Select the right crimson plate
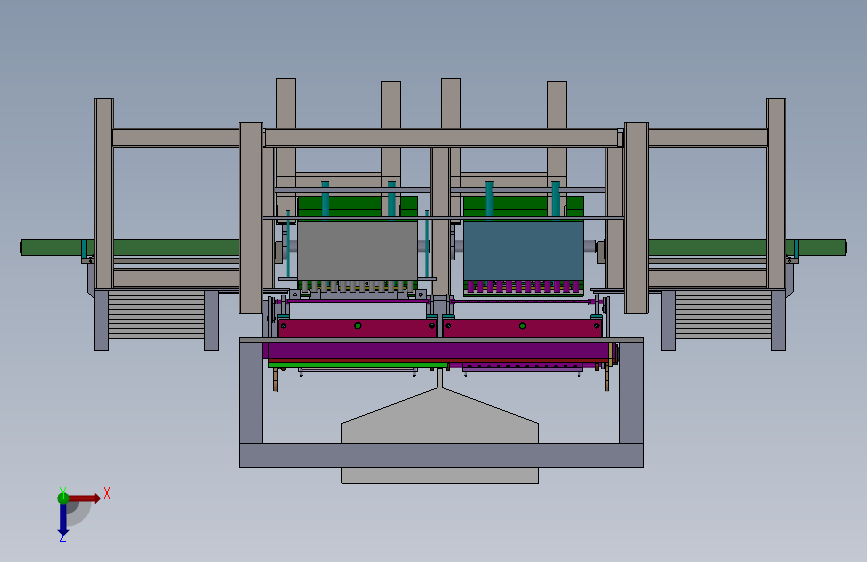Screen dimensions: 867x562 tap(523, 327)
